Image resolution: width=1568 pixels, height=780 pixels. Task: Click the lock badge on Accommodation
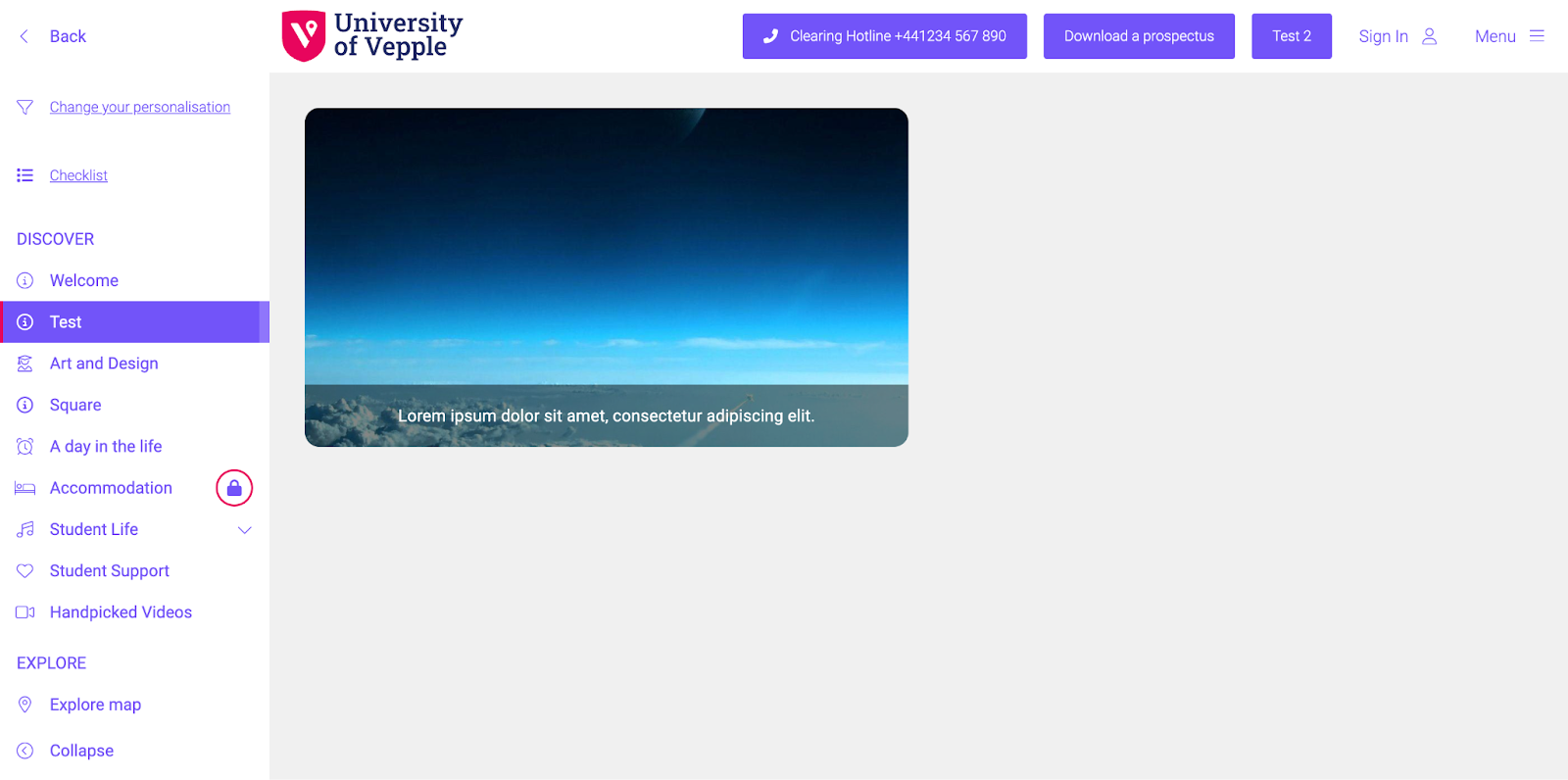234,488
